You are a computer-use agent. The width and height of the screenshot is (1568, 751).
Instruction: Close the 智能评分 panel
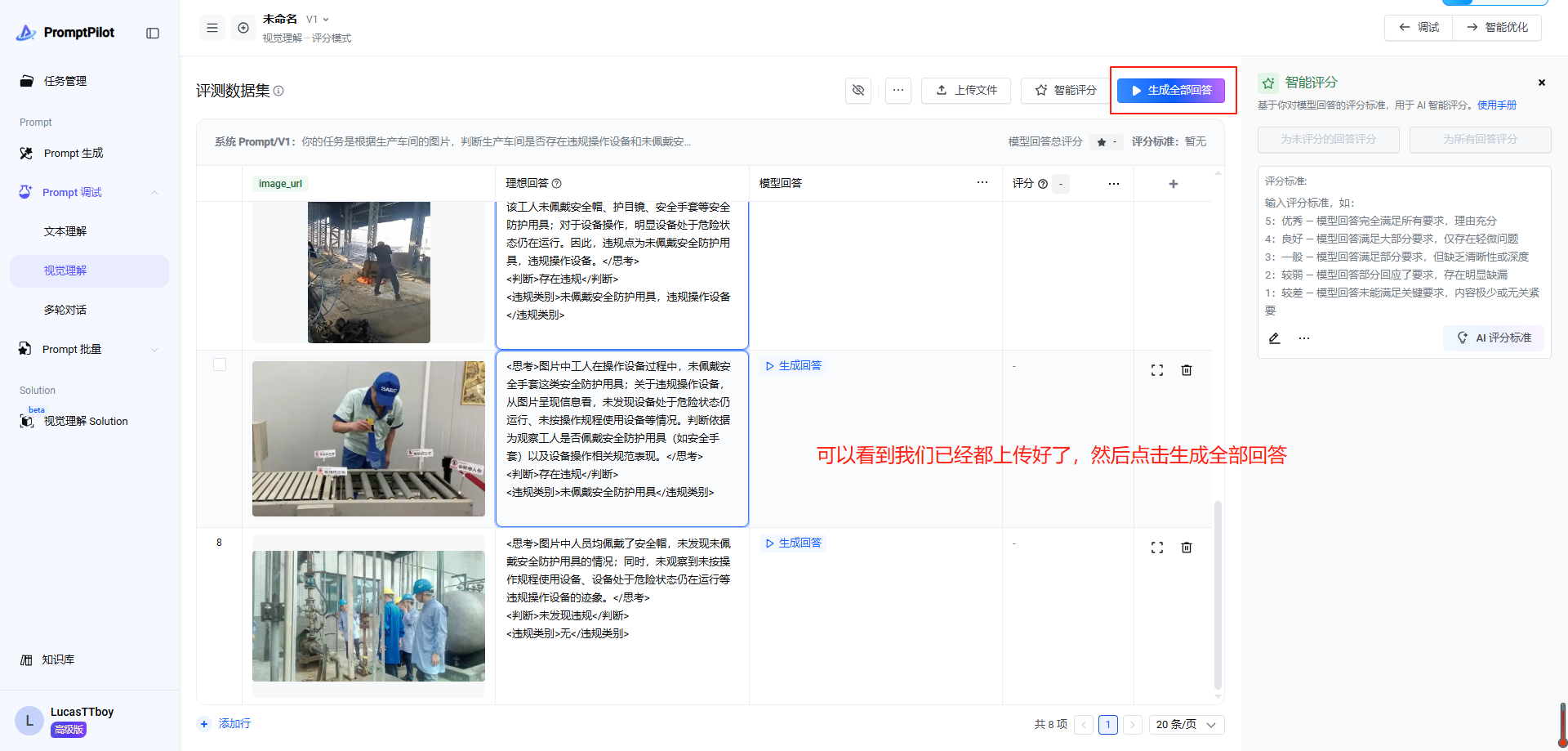point(1542,83)
